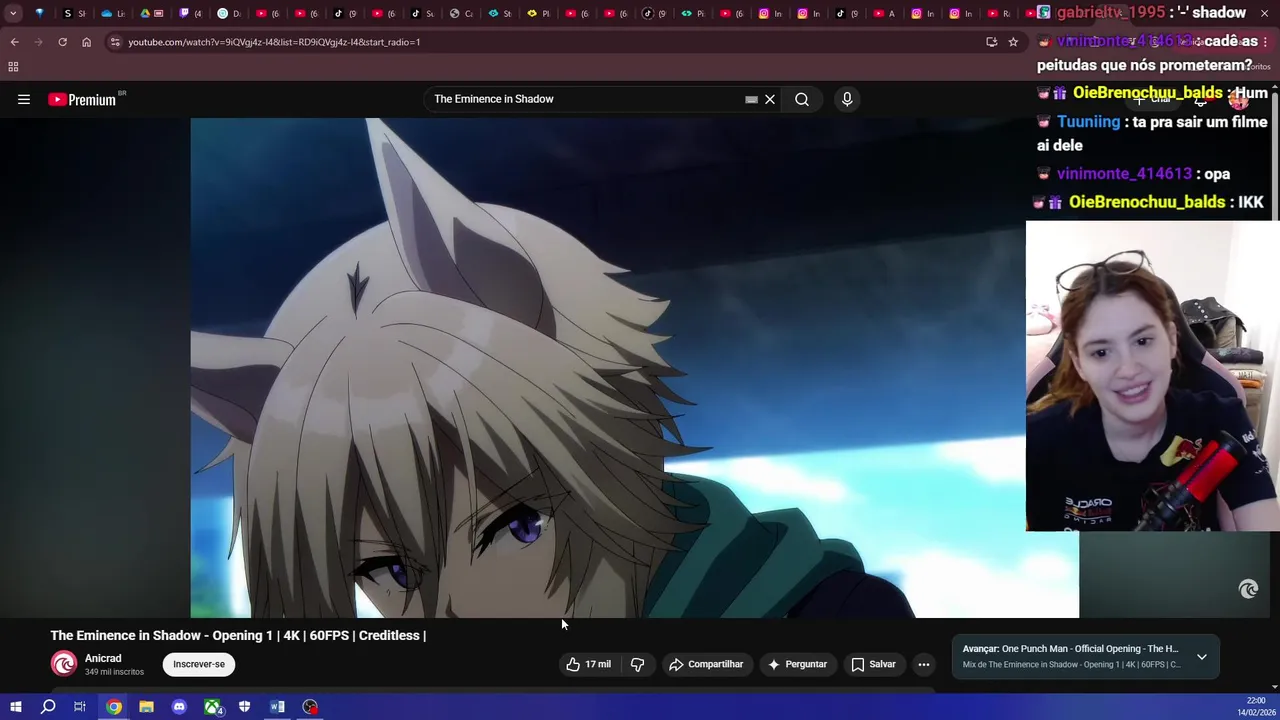Image resolution: width=1280 pixels, height=720 pixels.
Task: Click the magnifier search button
Action: point(802,99)
